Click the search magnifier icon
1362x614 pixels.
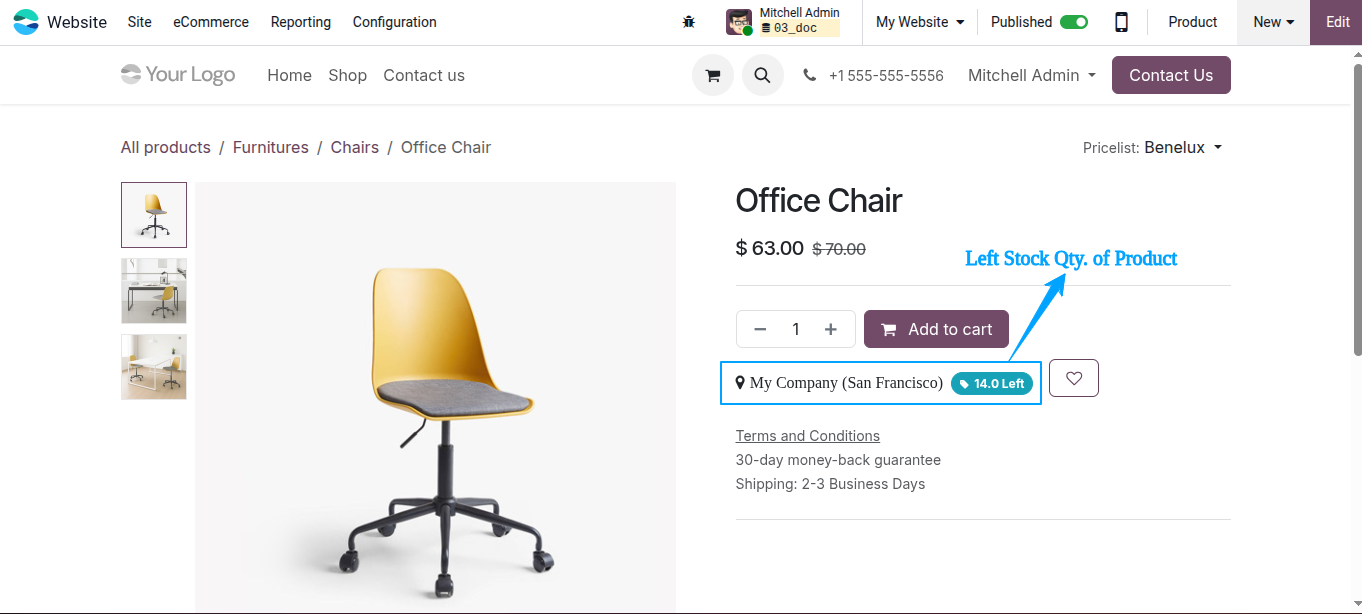coord(763,75)
